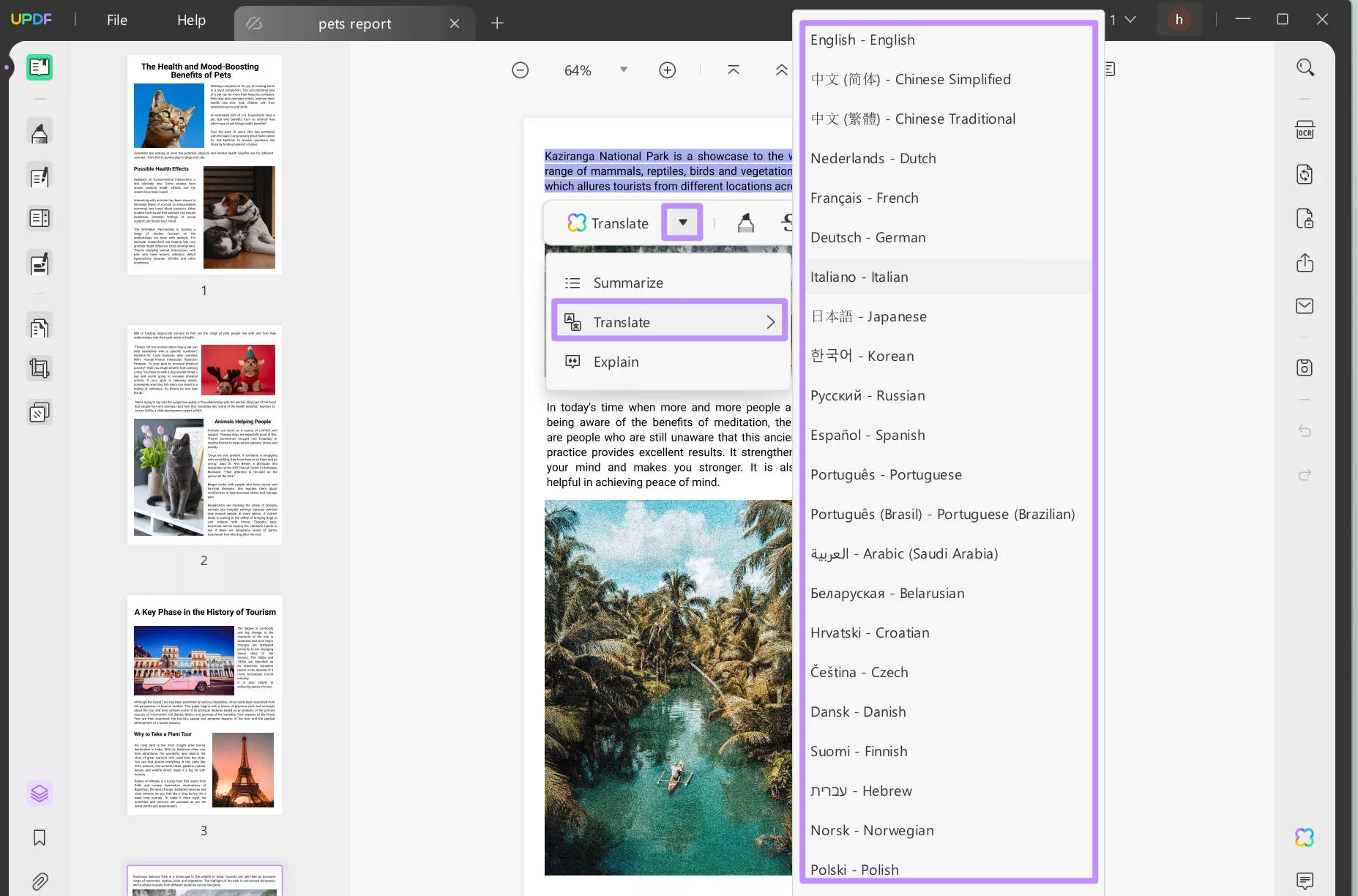Open the File menu
1358x896 pixels.
117,20
